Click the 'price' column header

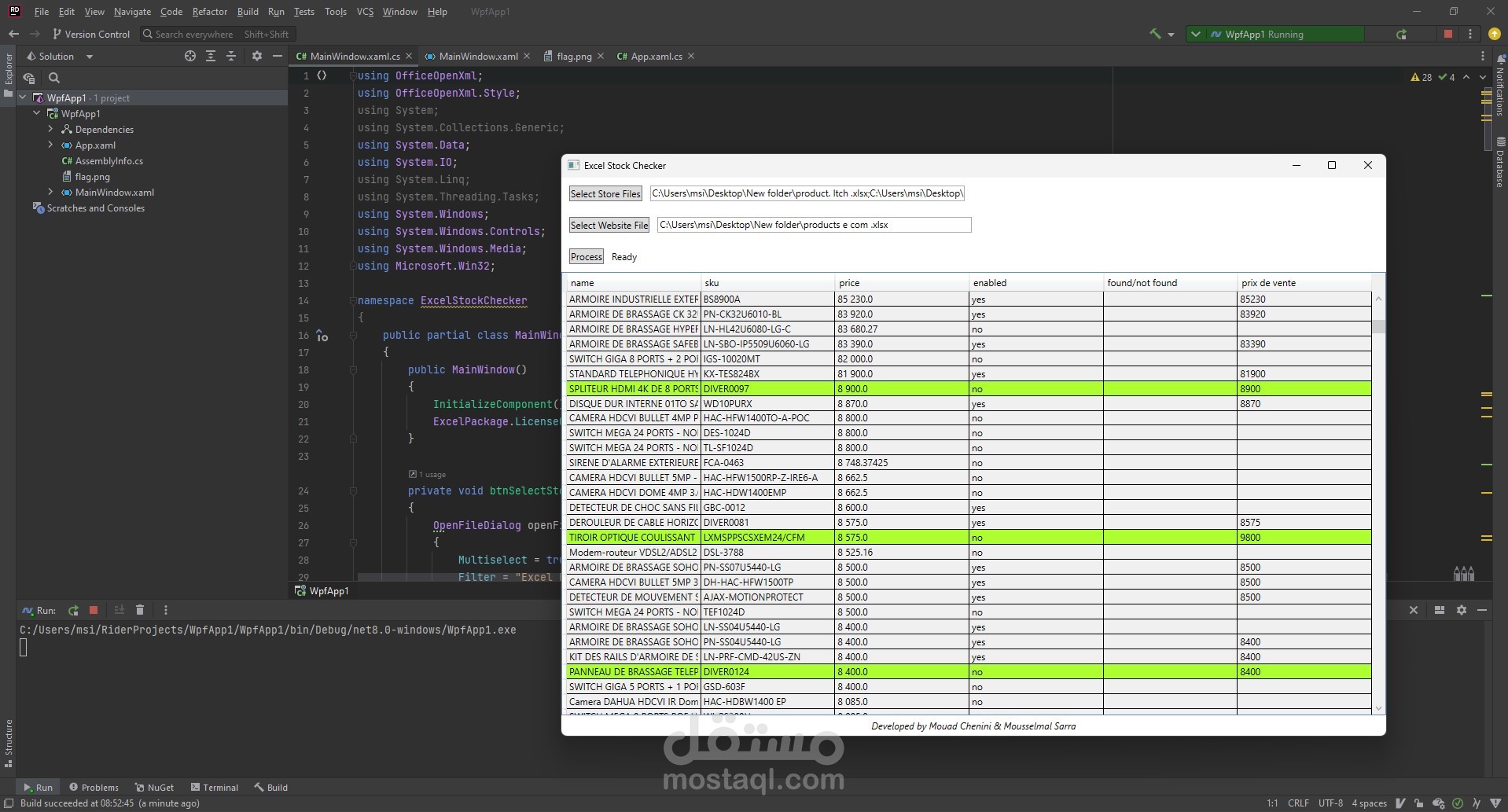click(x=902, y=282)
